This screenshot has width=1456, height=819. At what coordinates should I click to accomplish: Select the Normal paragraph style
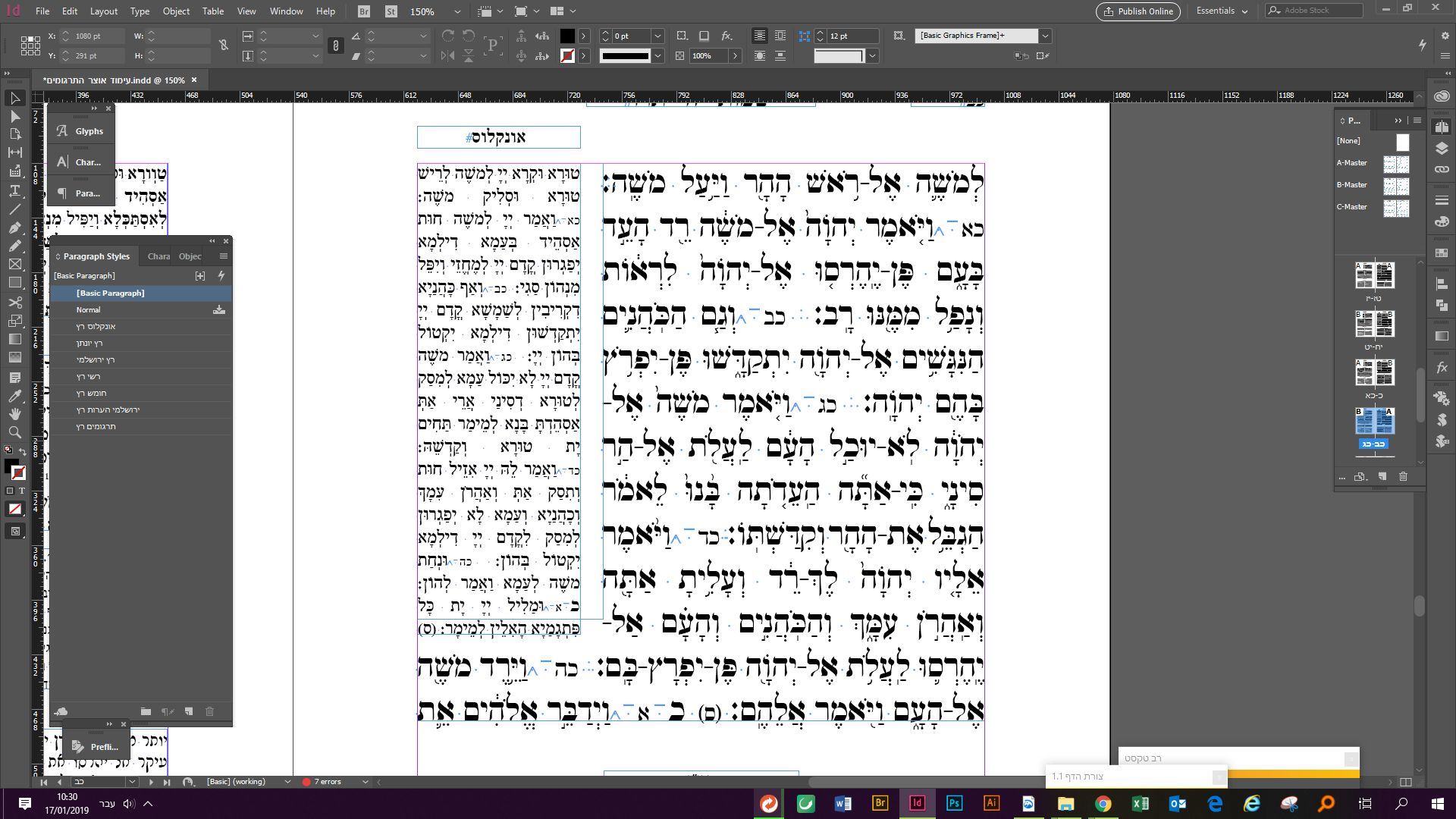point(88,309)
